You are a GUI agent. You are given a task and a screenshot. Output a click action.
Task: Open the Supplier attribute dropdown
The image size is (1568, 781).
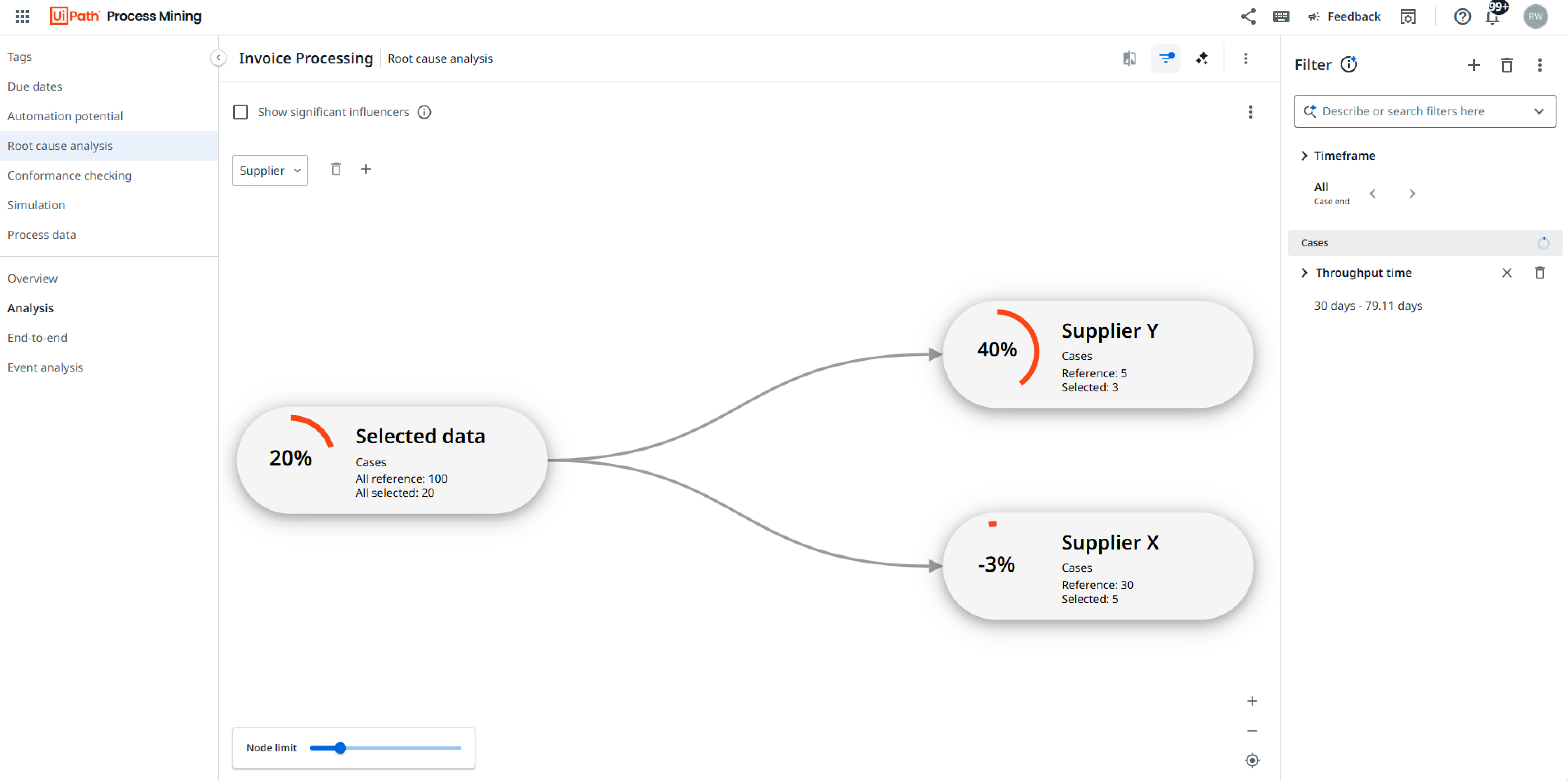pyautogui.click(x=270, y=171)
